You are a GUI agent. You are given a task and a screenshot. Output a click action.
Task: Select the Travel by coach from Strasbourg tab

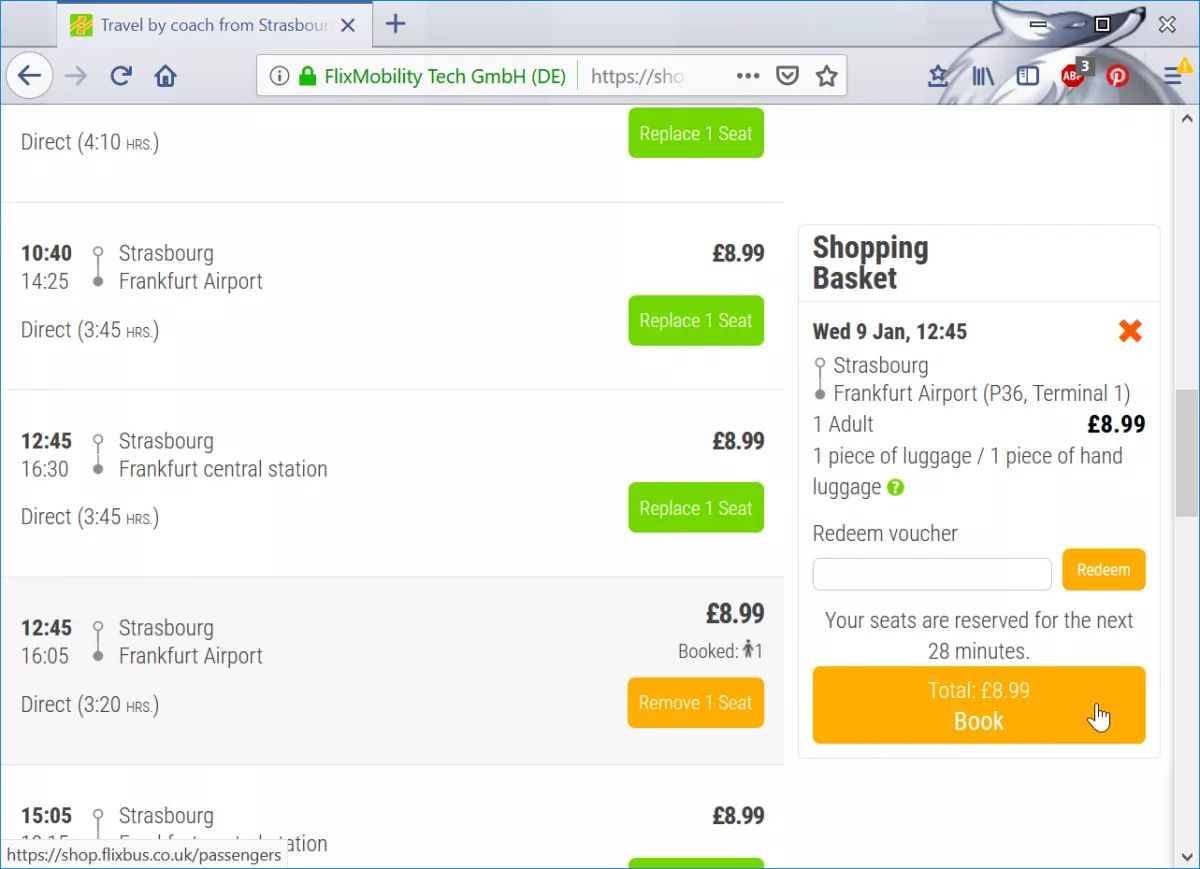tap(215, 25)
